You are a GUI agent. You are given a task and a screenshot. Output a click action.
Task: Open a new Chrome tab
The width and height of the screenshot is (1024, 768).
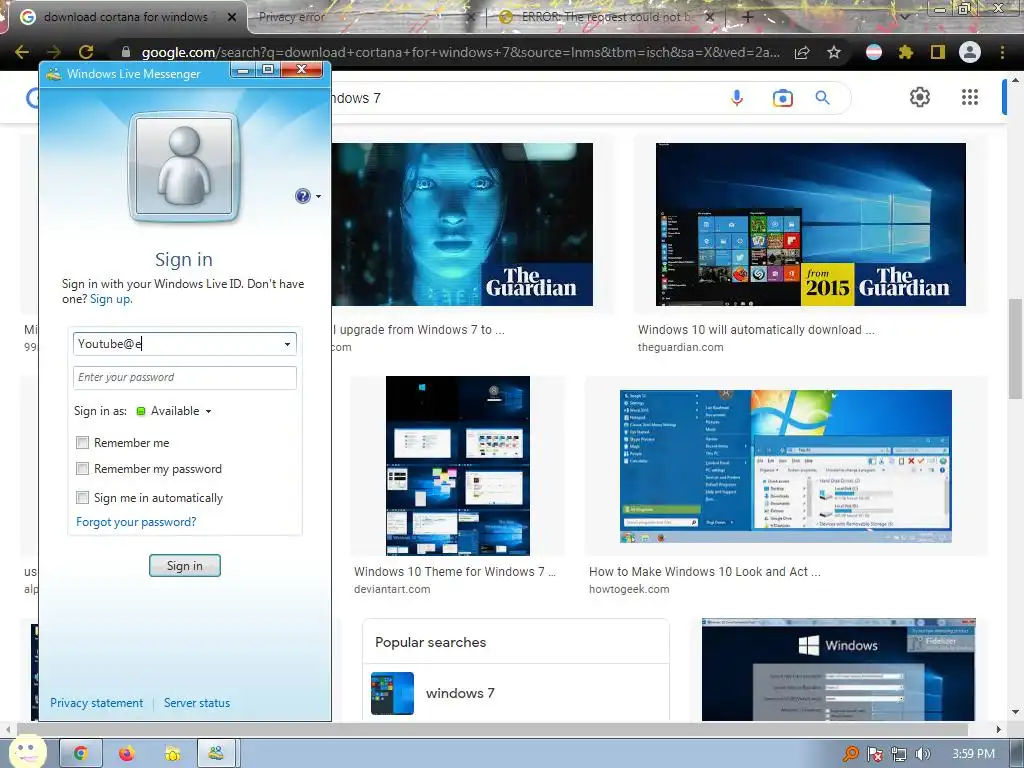click(748, 17)
